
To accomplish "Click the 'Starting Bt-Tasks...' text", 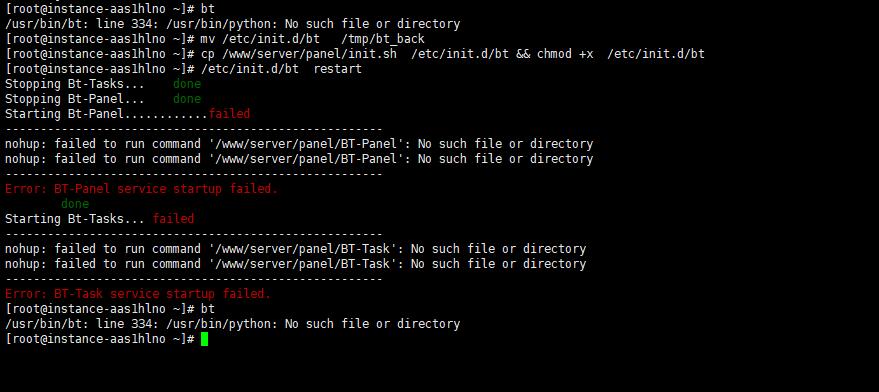I will click(75, 219).
